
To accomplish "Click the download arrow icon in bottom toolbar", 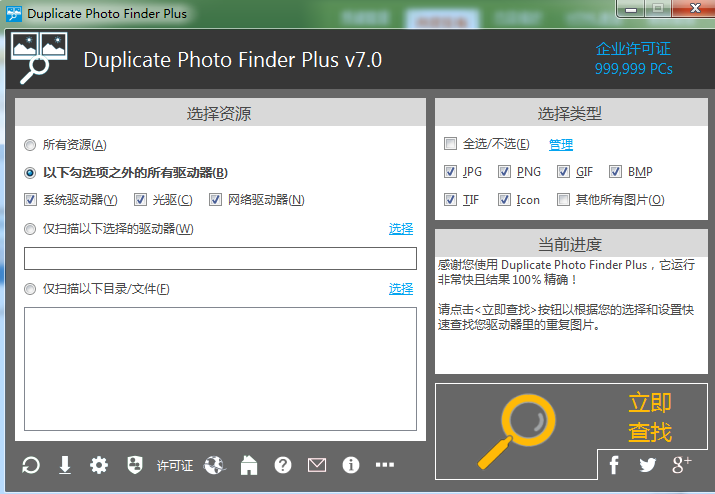I will pyautogui.click(x=65, y=465).
